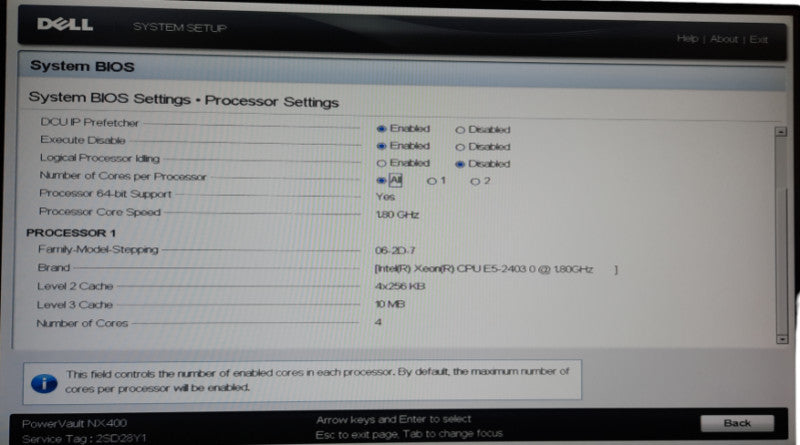Click the DCU IP Prefetcher label

pos(89,122)
